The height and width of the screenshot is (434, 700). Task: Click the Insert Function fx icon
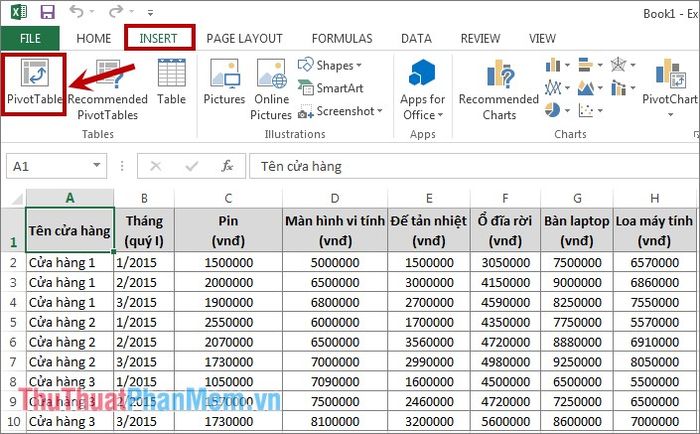(x=227, y=166)
